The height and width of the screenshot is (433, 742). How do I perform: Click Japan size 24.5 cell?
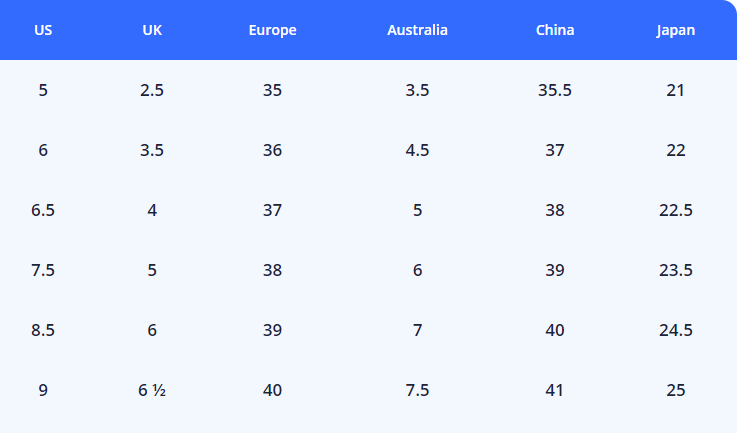click(x=676, y=330)
